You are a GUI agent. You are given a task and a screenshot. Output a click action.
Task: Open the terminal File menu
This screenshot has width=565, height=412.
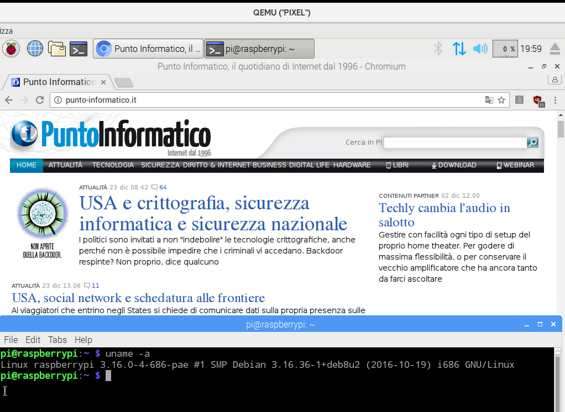(x=11, y=340)
